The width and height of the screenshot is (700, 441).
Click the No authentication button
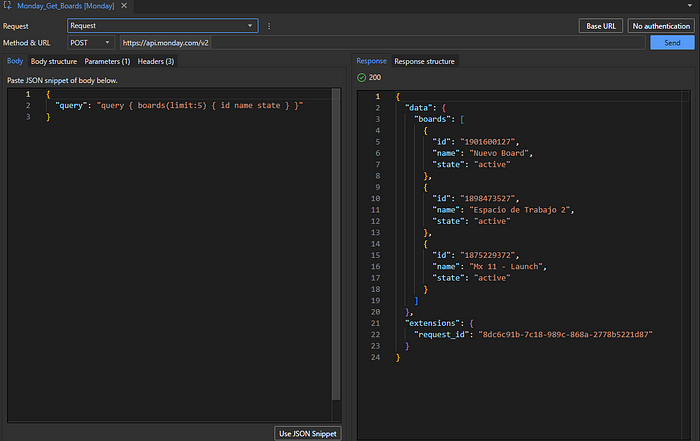coord(662,25)
